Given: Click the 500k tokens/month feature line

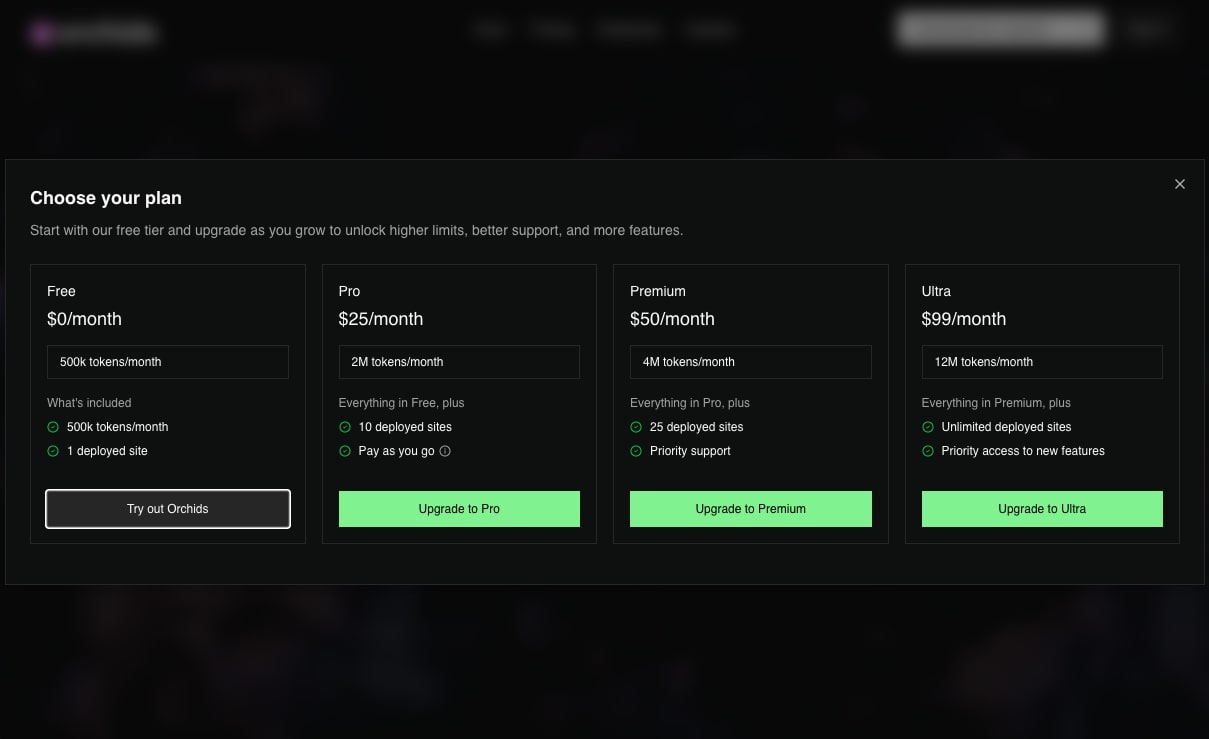Looking at the screenshot, I should pos(118,427).
